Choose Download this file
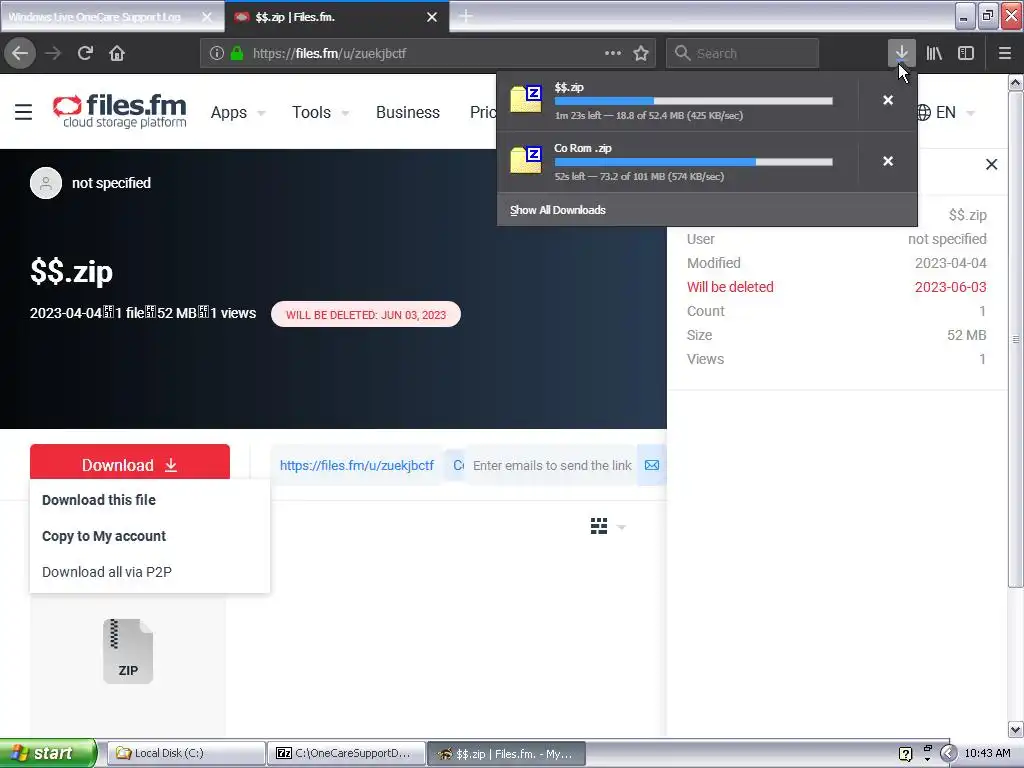Image resolution: width=1024 pixels, height=768 pixels. [x=99, y=500]
